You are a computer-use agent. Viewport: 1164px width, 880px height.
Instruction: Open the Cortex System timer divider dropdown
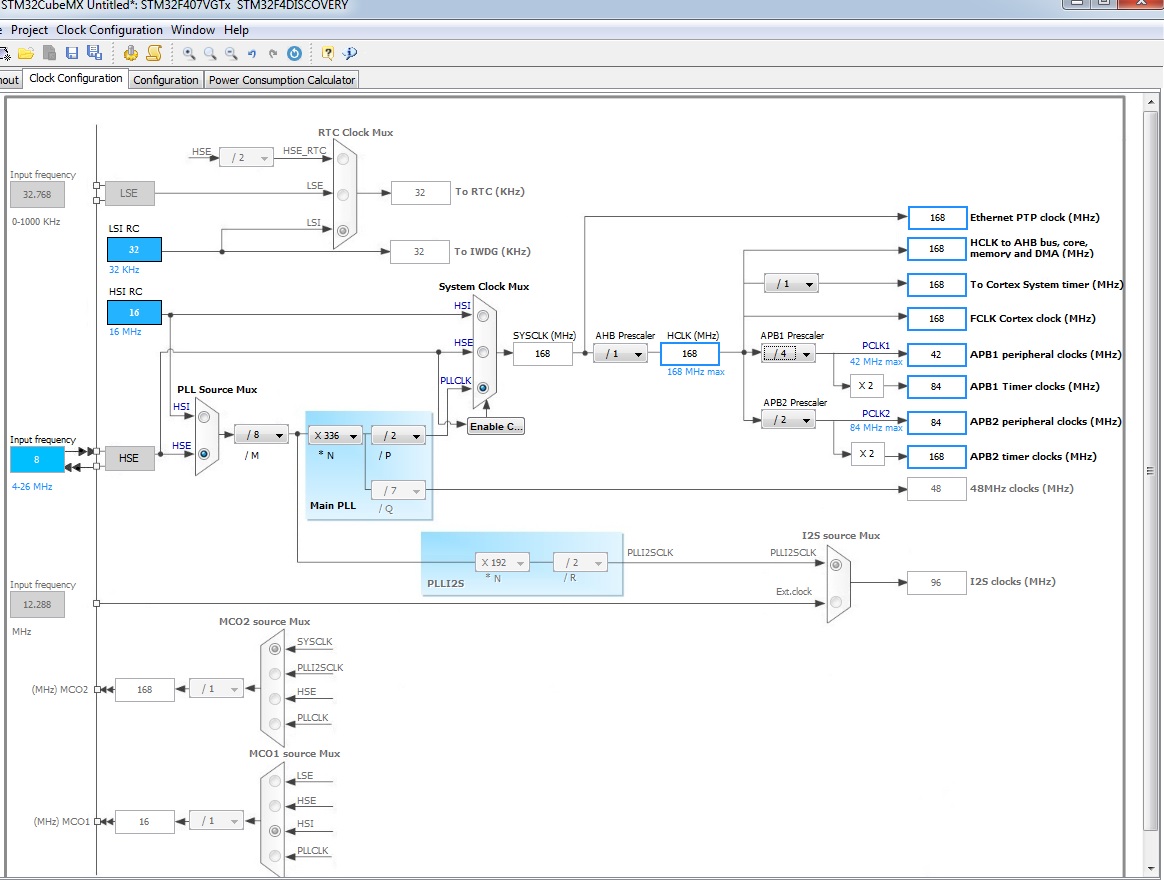pos(791,284)
